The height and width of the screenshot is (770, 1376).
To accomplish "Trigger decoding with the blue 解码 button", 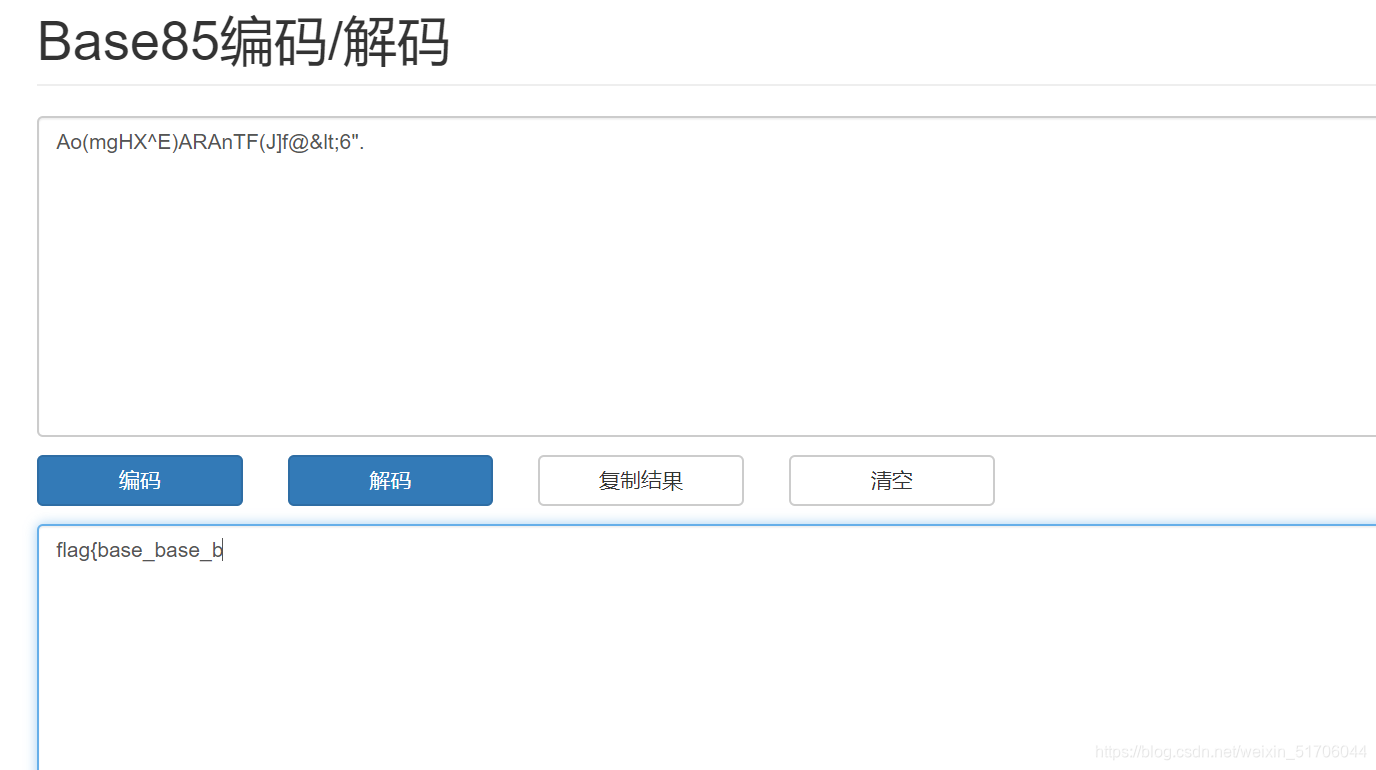I will pos(390,480).
